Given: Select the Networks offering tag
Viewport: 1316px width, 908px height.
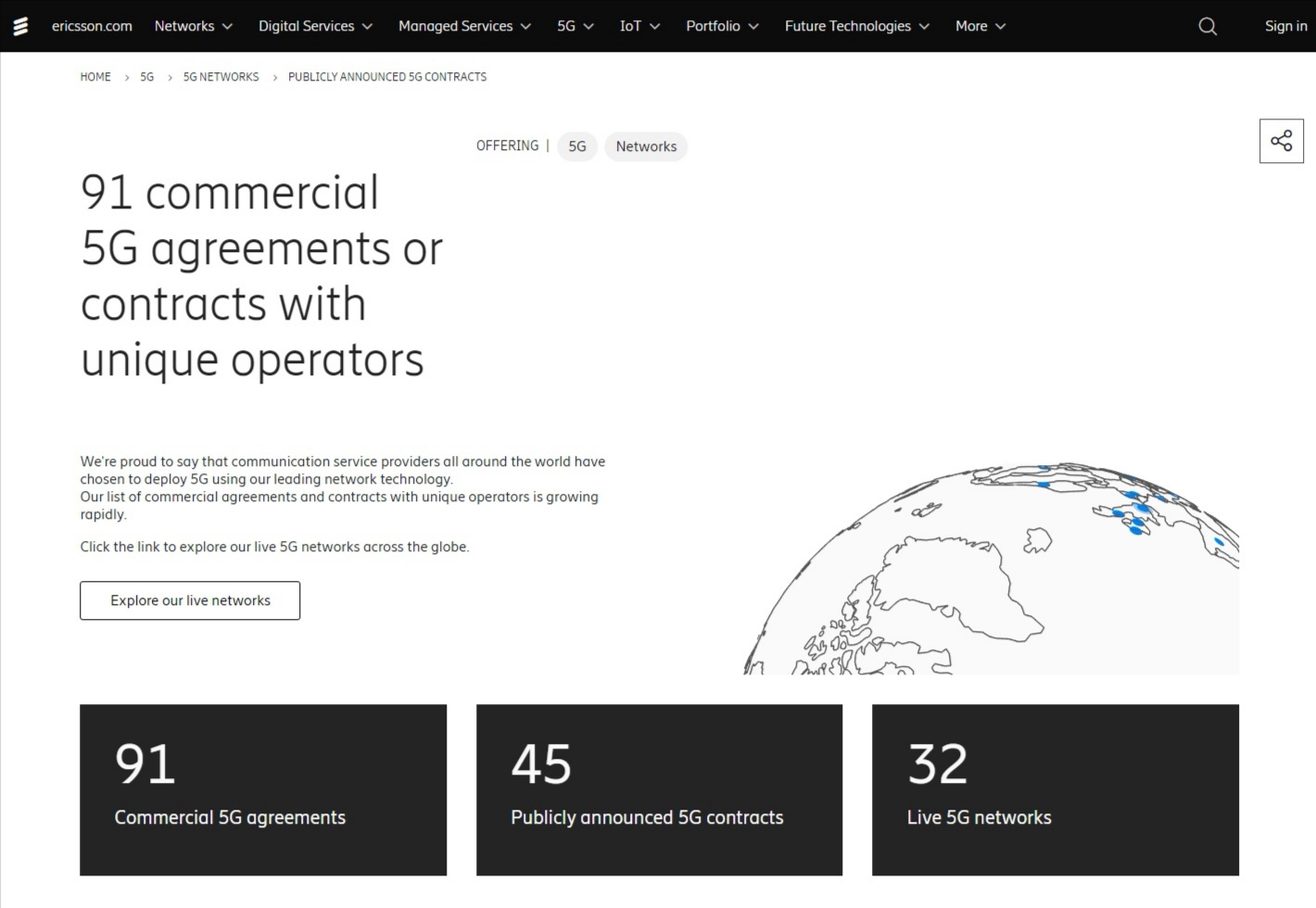Looking at the screenshot, I should click(x=646, y=146).
